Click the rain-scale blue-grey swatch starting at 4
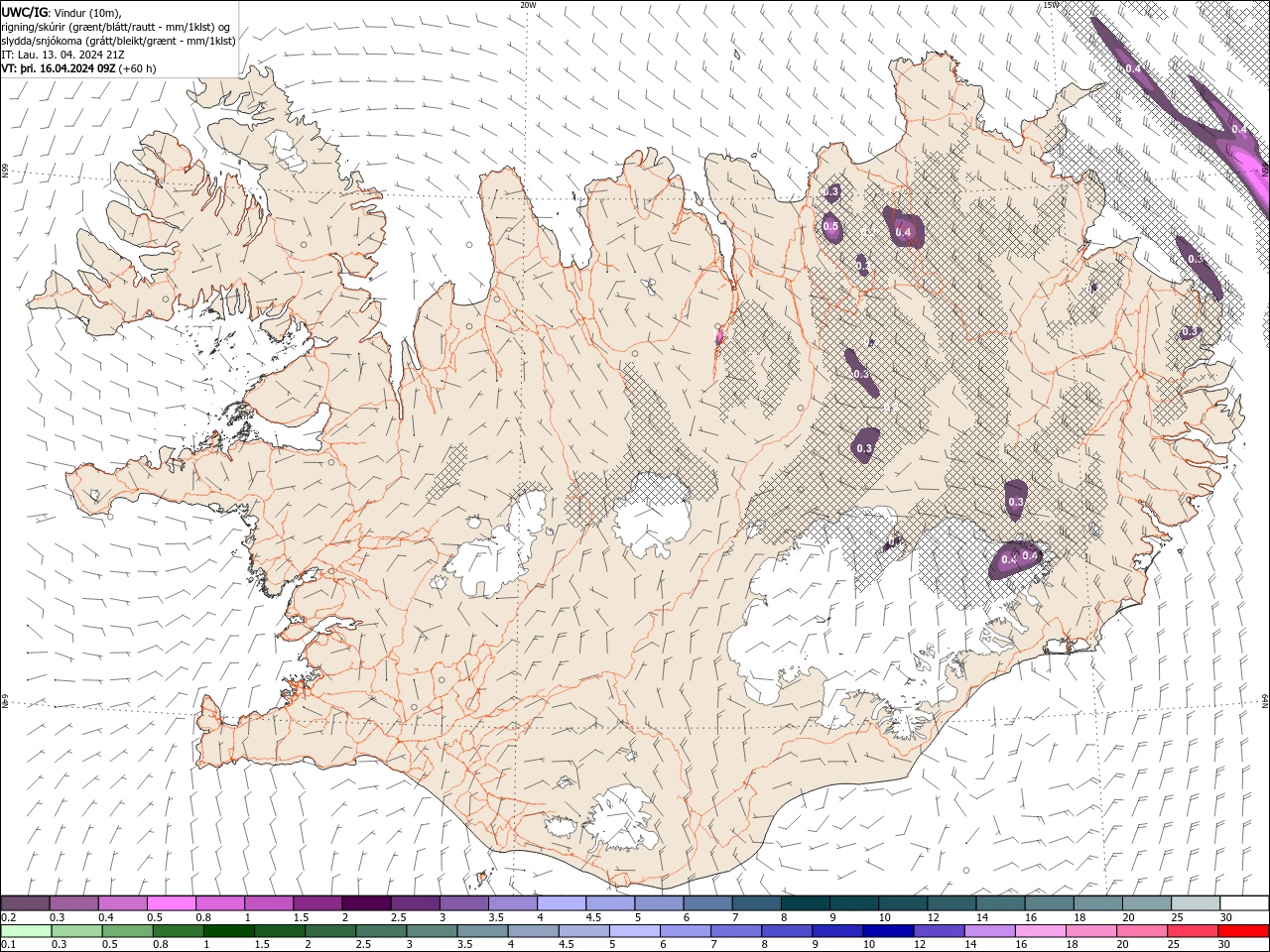 point(534,931)
